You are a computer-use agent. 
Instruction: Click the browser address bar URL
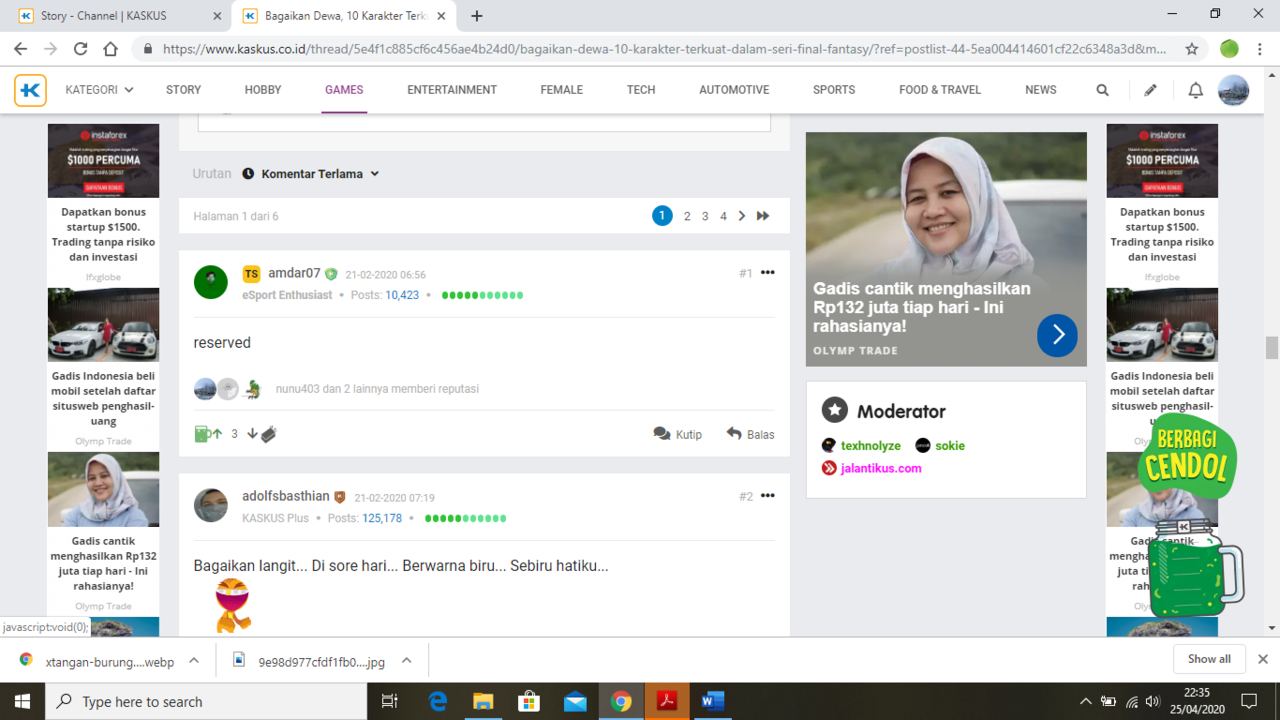(665, 48)
